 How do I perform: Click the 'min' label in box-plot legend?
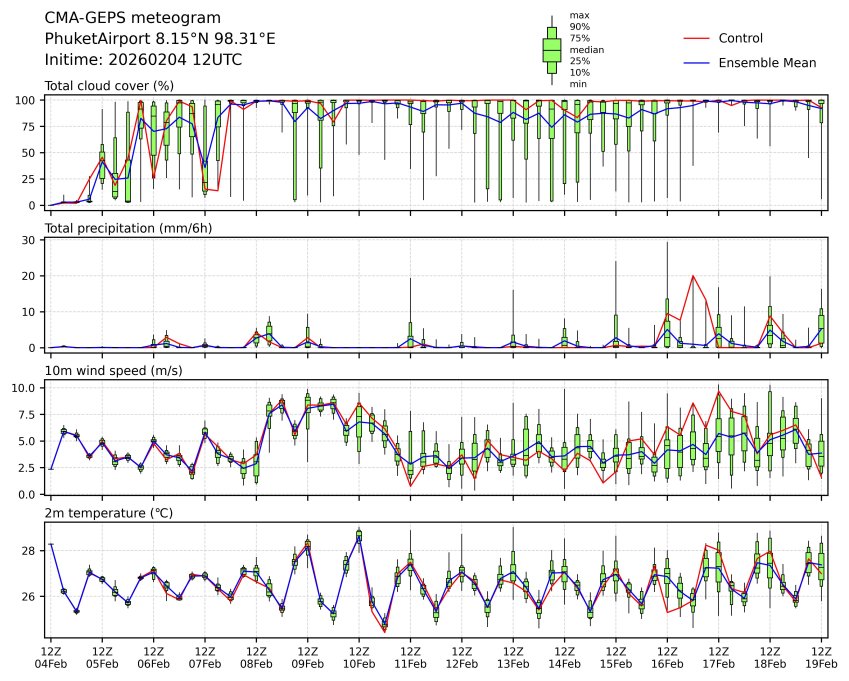[x=578, y=84]
